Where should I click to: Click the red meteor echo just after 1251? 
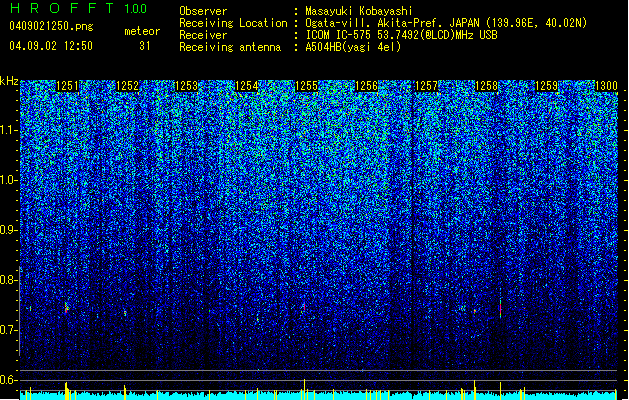(66, 308)
